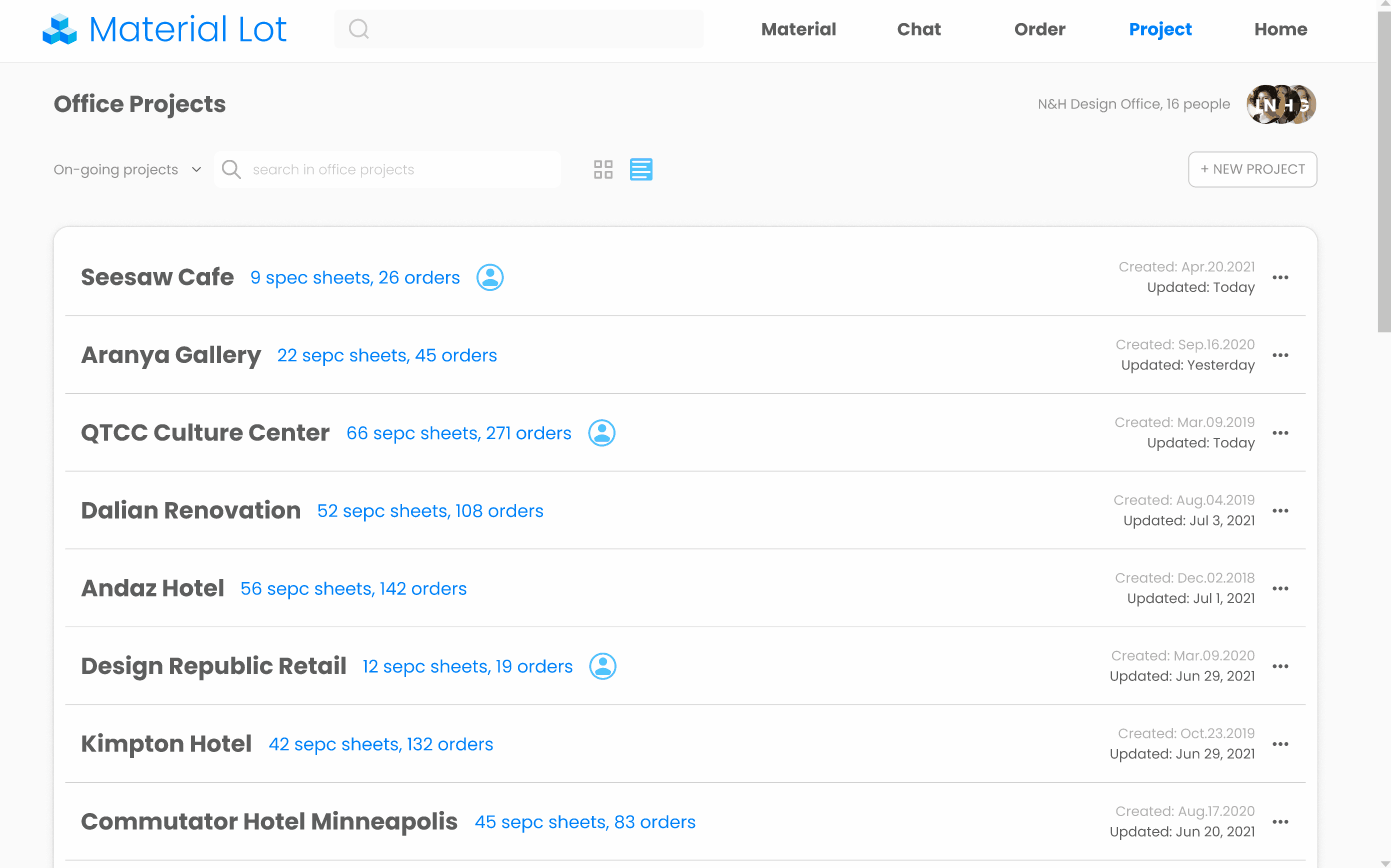Open the Kimpton Hotel project title

[x=166, y=744]
